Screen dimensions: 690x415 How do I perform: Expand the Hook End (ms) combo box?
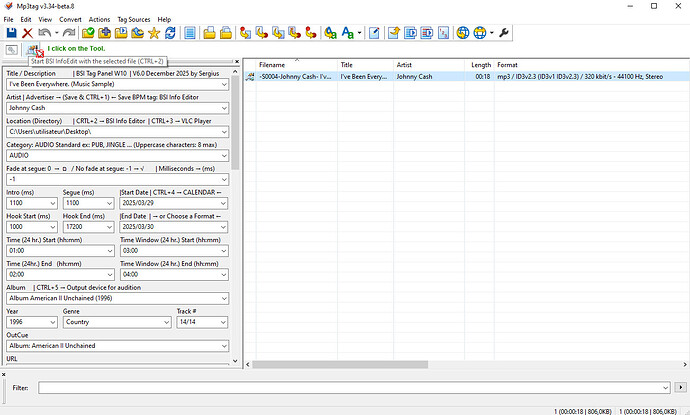point(110,227)
